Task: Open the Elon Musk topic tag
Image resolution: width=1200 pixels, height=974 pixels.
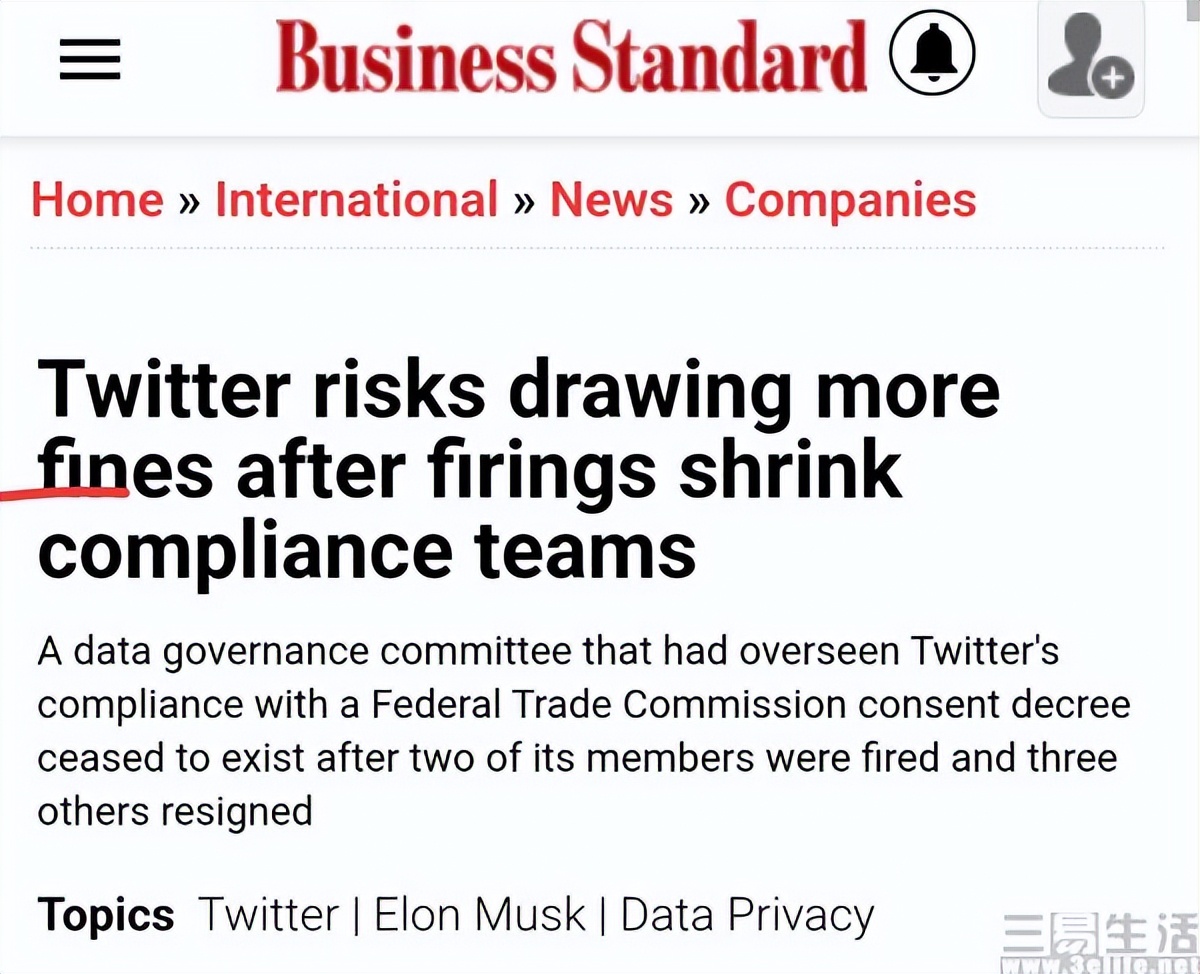Action: pyautogui.click(x=479, y=915)
